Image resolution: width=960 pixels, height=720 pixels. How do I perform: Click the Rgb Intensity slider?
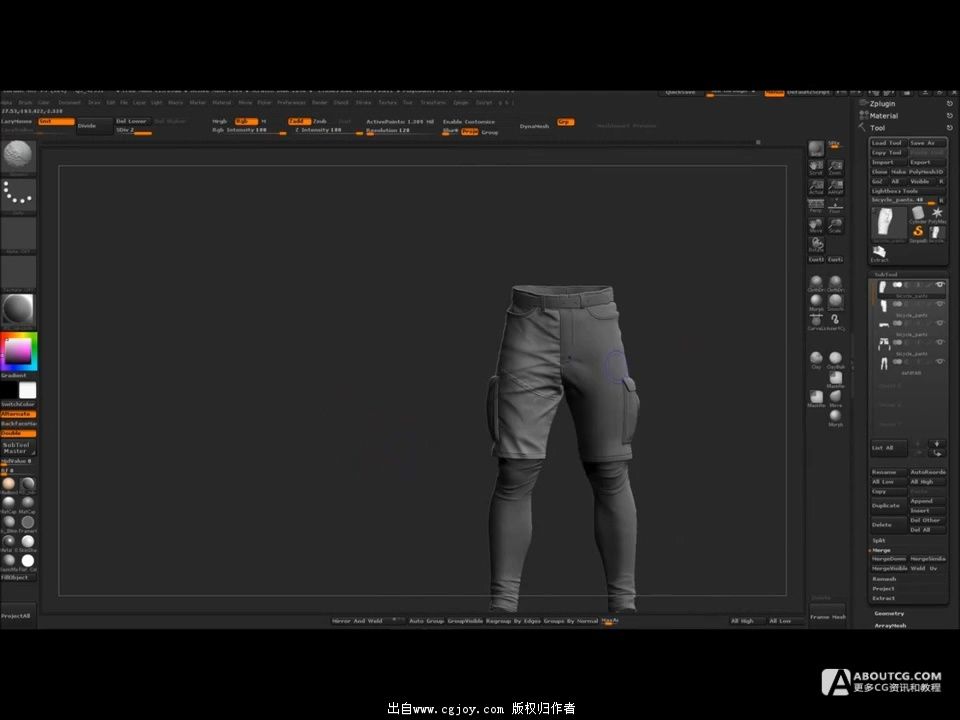(249, 130)
